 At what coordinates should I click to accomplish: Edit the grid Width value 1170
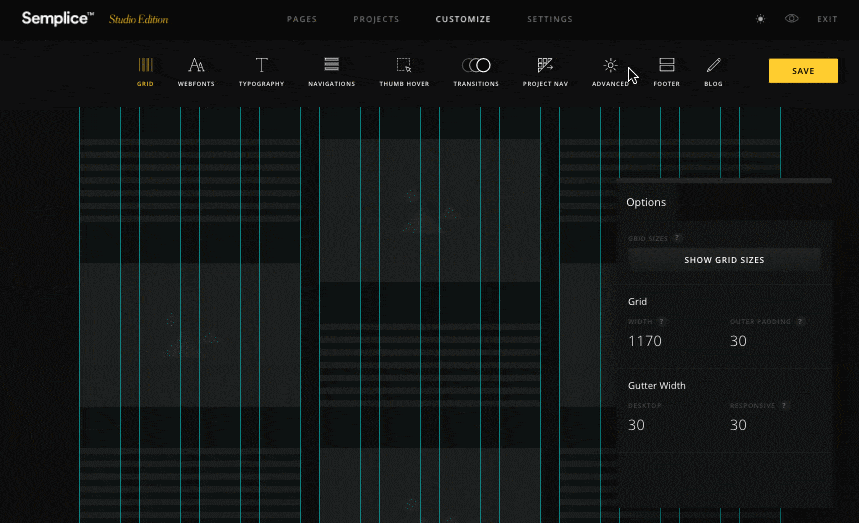[645, 341]
